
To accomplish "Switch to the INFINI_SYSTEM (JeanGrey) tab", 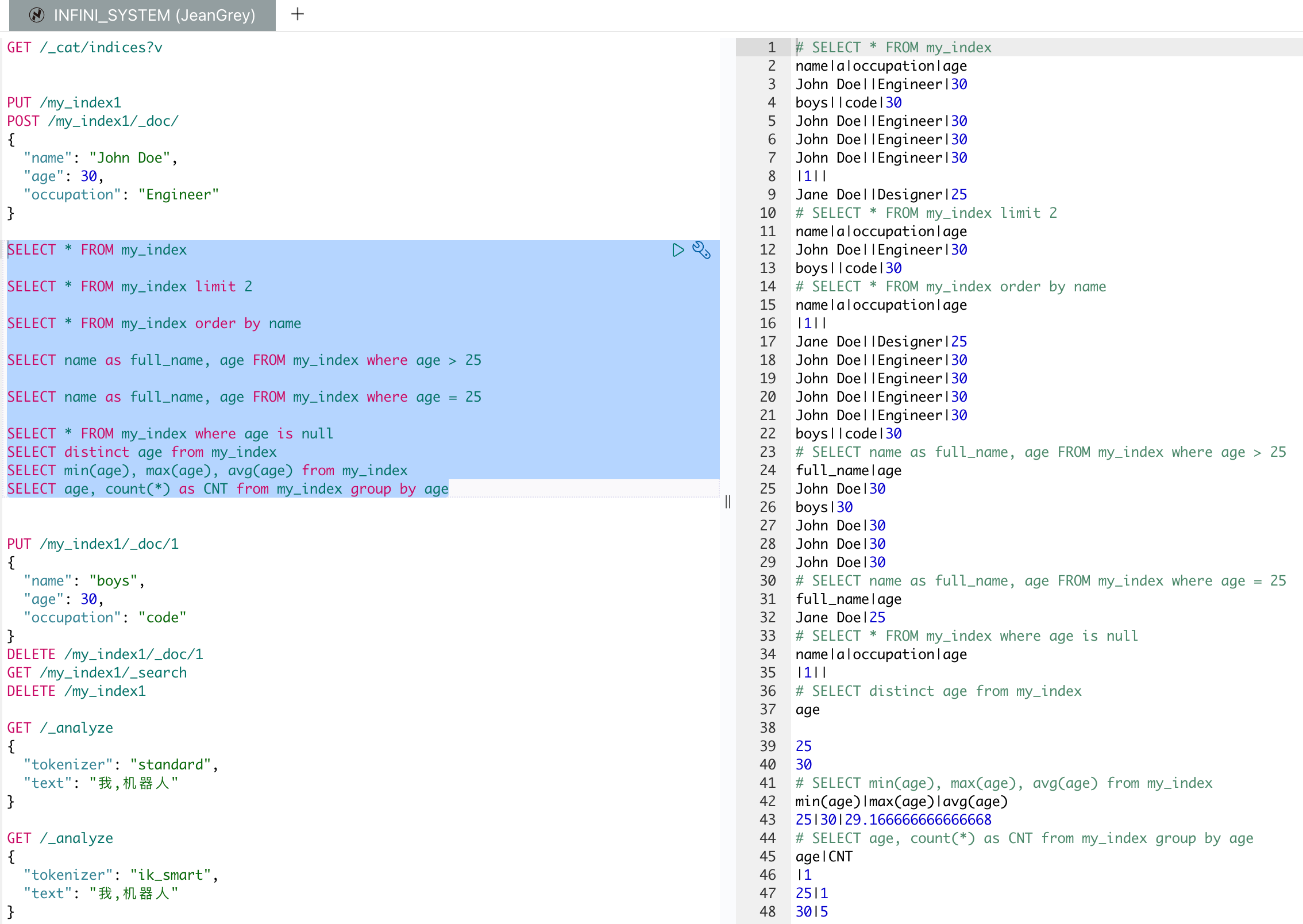I will 154,15.
